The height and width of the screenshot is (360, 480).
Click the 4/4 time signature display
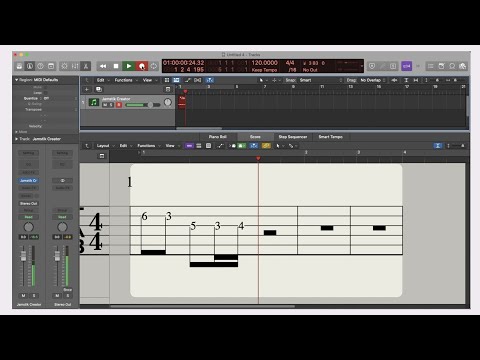[290, 63]
